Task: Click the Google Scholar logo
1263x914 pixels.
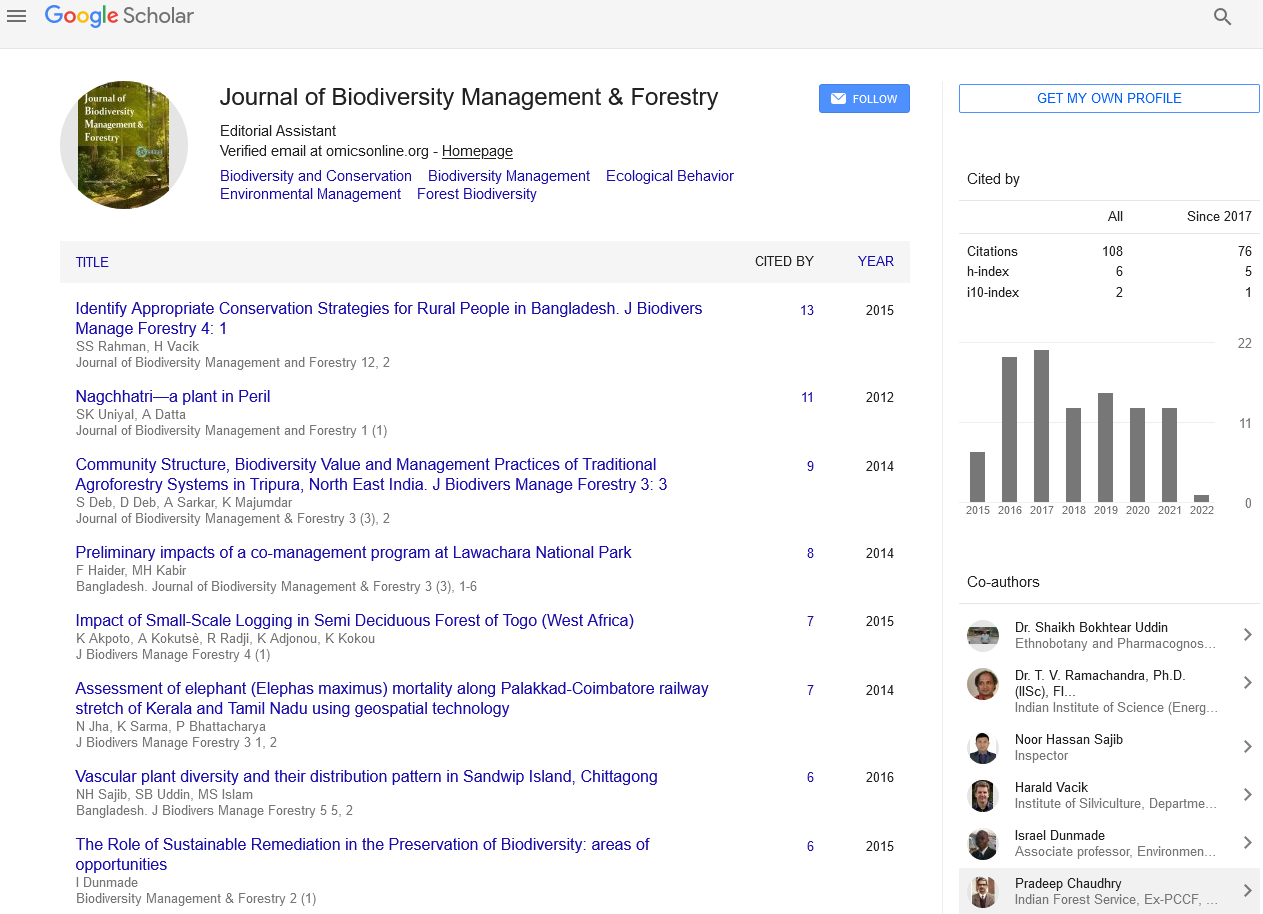Action: 119,16
